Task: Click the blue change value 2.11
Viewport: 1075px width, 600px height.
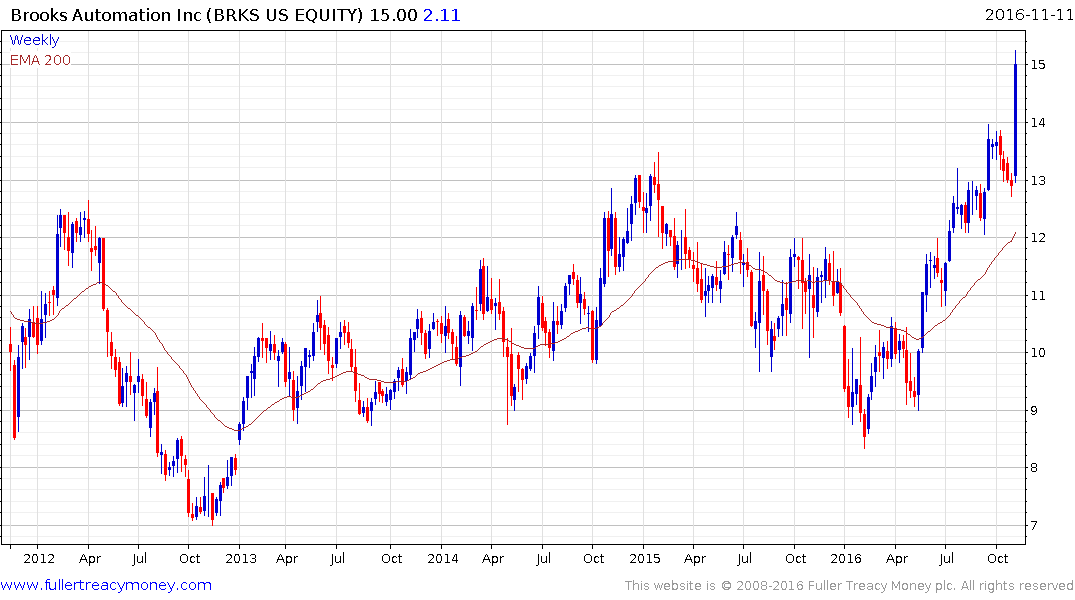Action: tap(442, 15)
